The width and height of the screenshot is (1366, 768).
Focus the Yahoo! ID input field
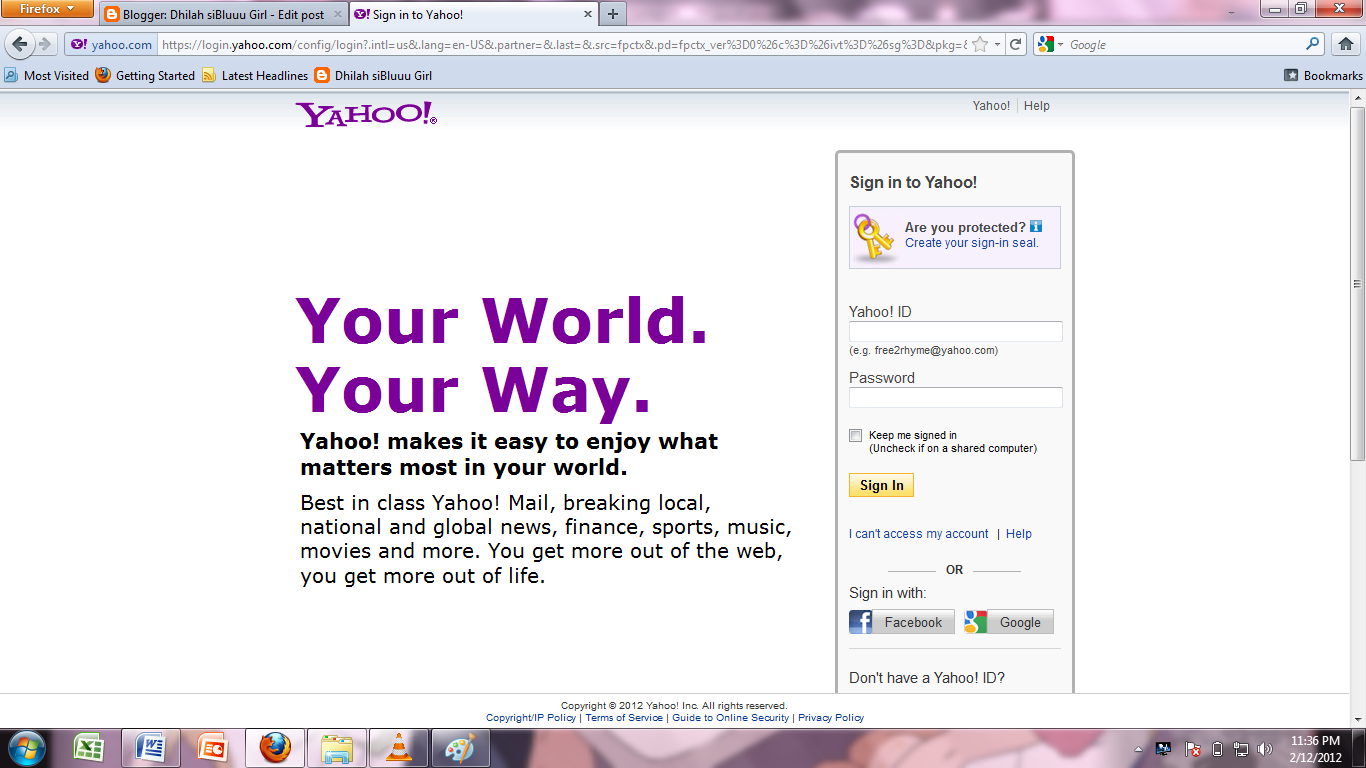point(955,332)
